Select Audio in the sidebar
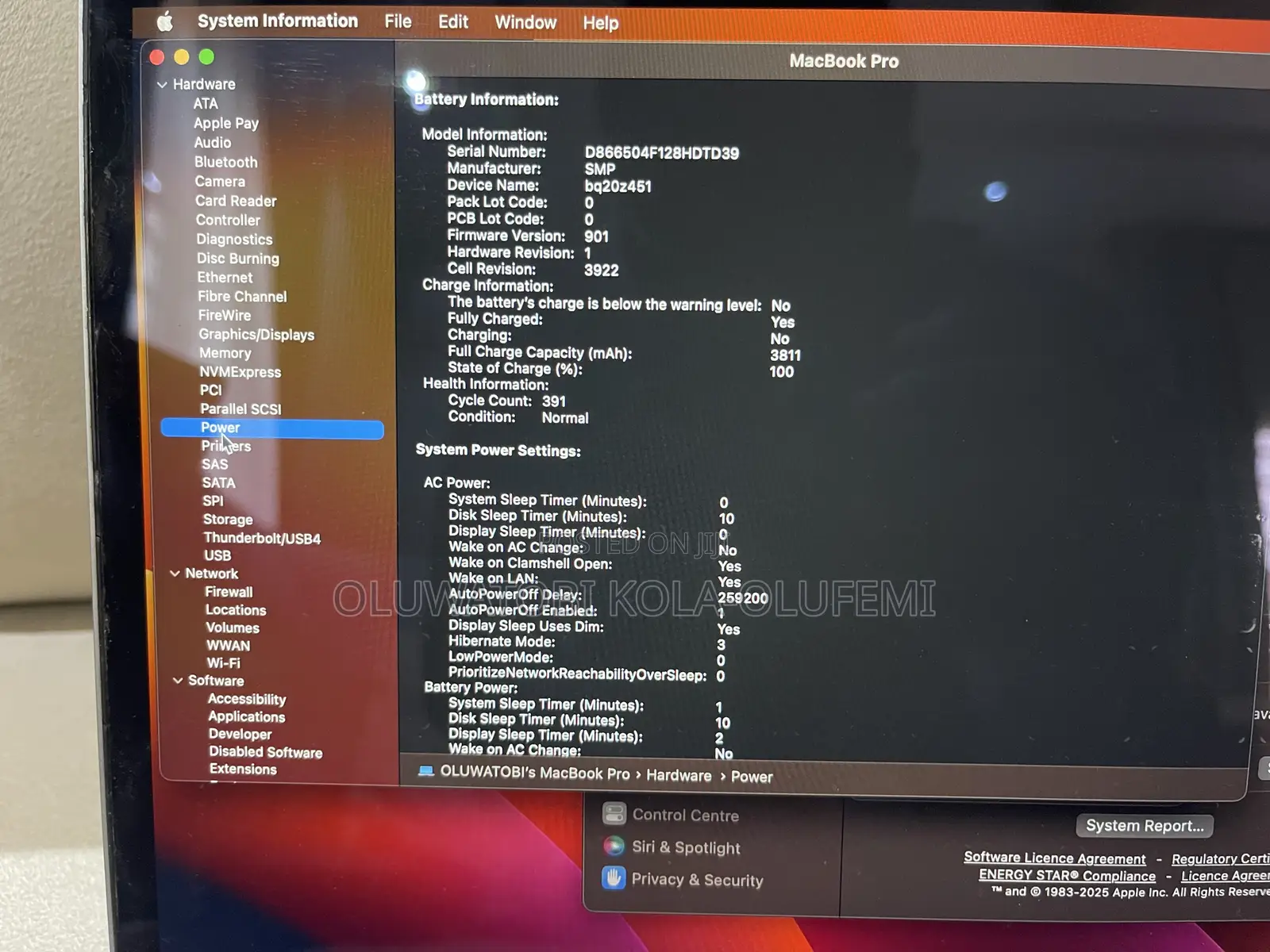1270x952 pixels. [x=213, y=143]
